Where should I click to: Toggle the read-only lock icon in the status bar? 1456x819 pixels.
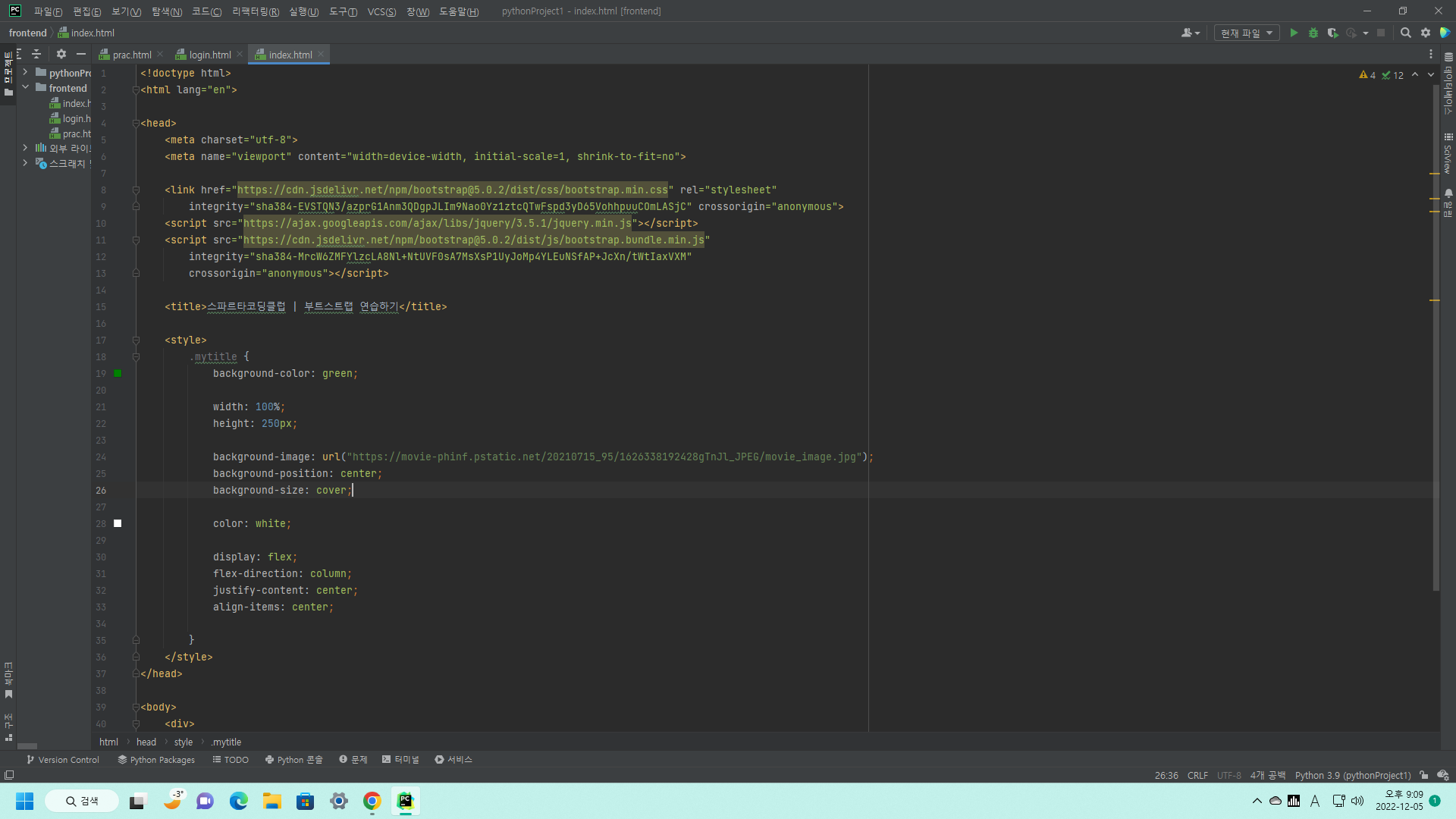(1424, 775)
